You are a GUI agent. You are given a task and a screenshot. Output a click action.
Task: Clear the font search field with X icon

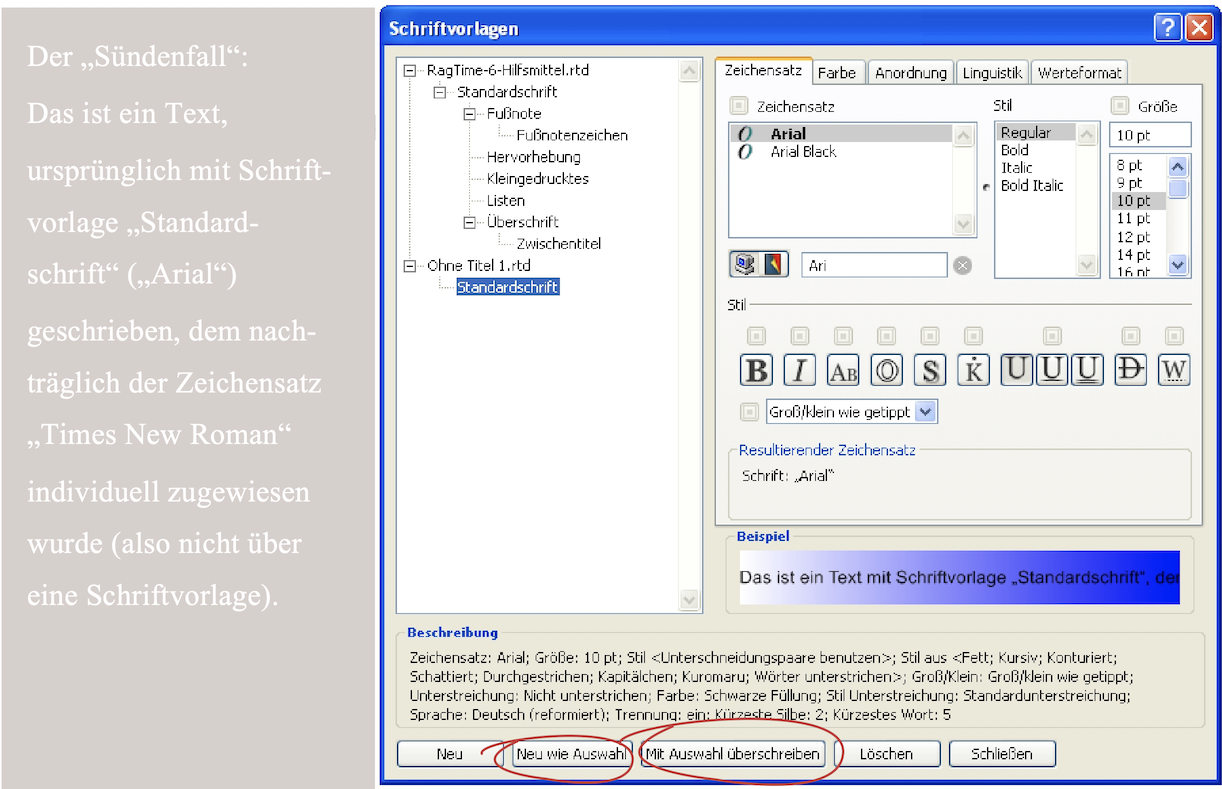coord(962,265)
